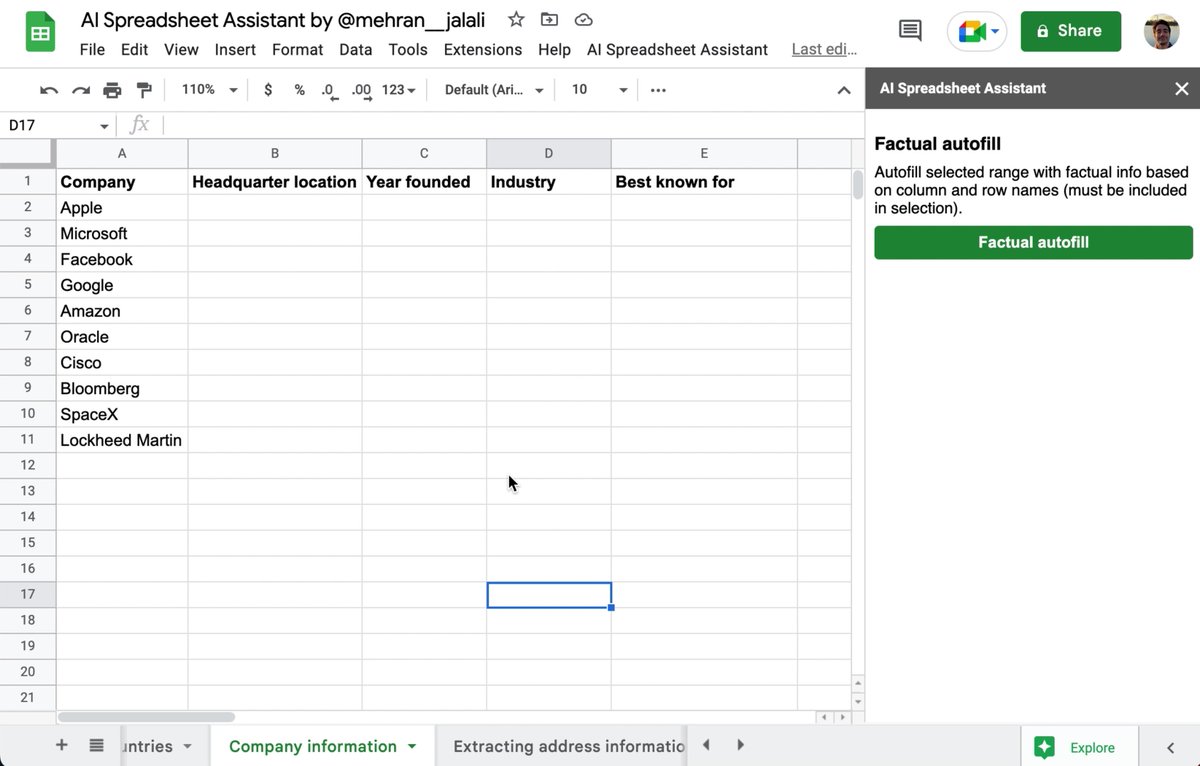Open the last edit history link
This screenshot has height=766, width=1200.
point(824,49)
